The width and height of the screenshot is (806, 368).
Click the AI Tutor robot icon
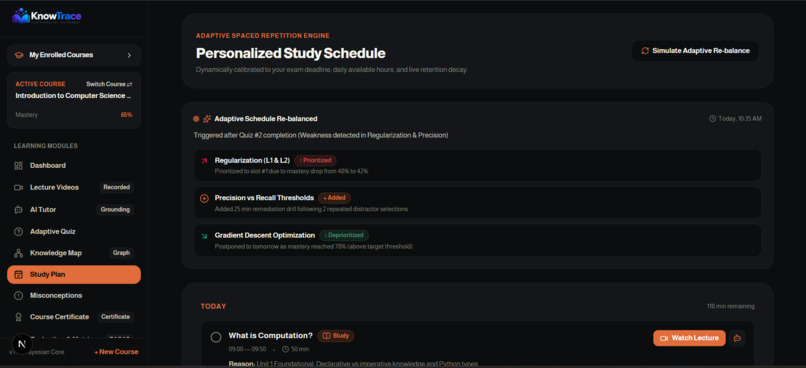tap(19, 210)
